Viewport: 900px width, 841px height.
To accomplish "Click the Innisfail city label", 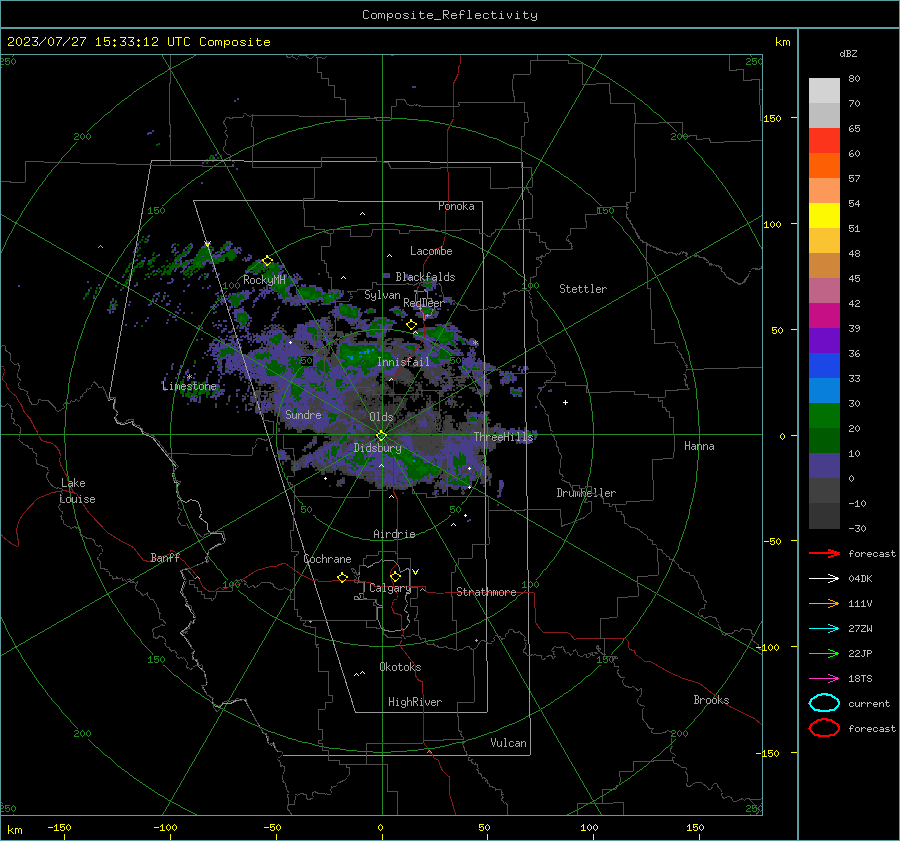I will pyautogui.click(x=403, y=362).
